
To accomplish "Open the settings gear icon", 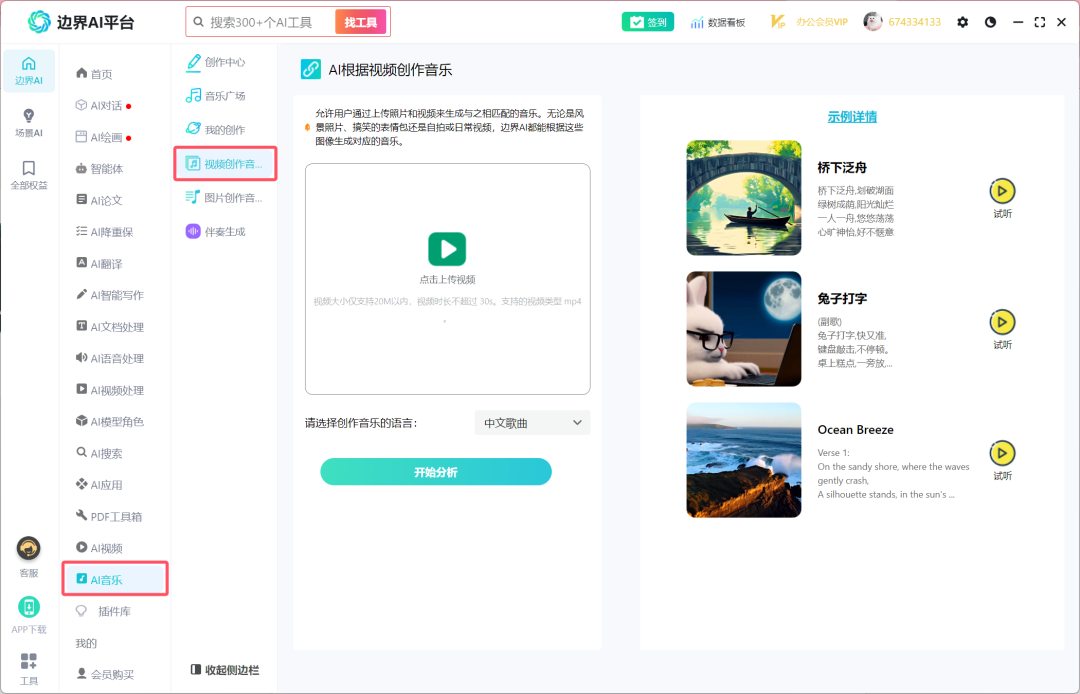I will [x=963, y=22].
